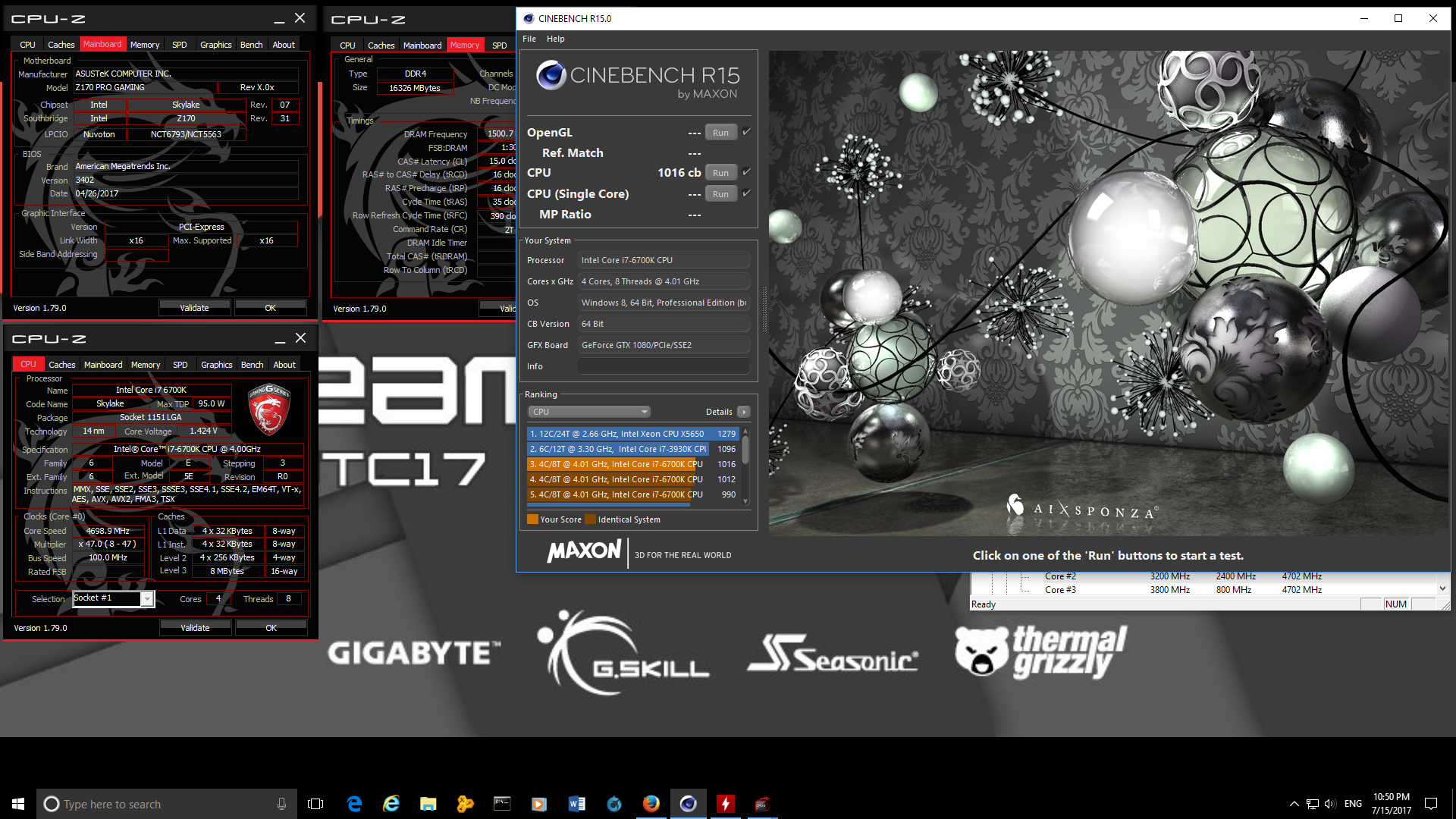The height and width of the screenshot is (819, 1456).
Task: Click OK in the mainboard CPU-Z window
Action: pyautogui.click(x=271, y=308)
